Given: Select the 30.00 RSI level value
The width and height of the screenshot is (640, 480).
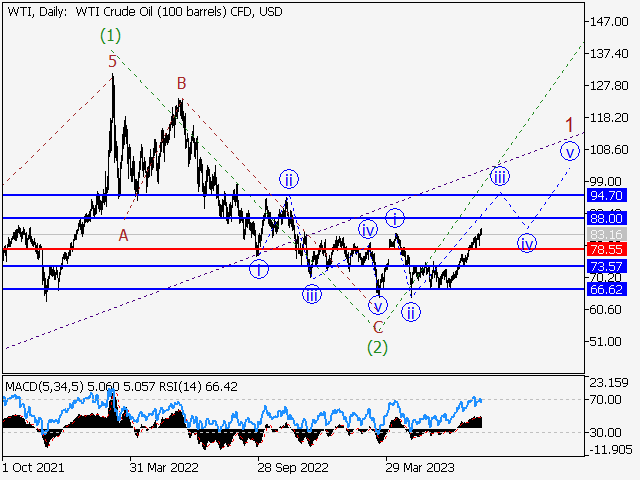Looking at the screenshot, I should (x=606, y=432).
